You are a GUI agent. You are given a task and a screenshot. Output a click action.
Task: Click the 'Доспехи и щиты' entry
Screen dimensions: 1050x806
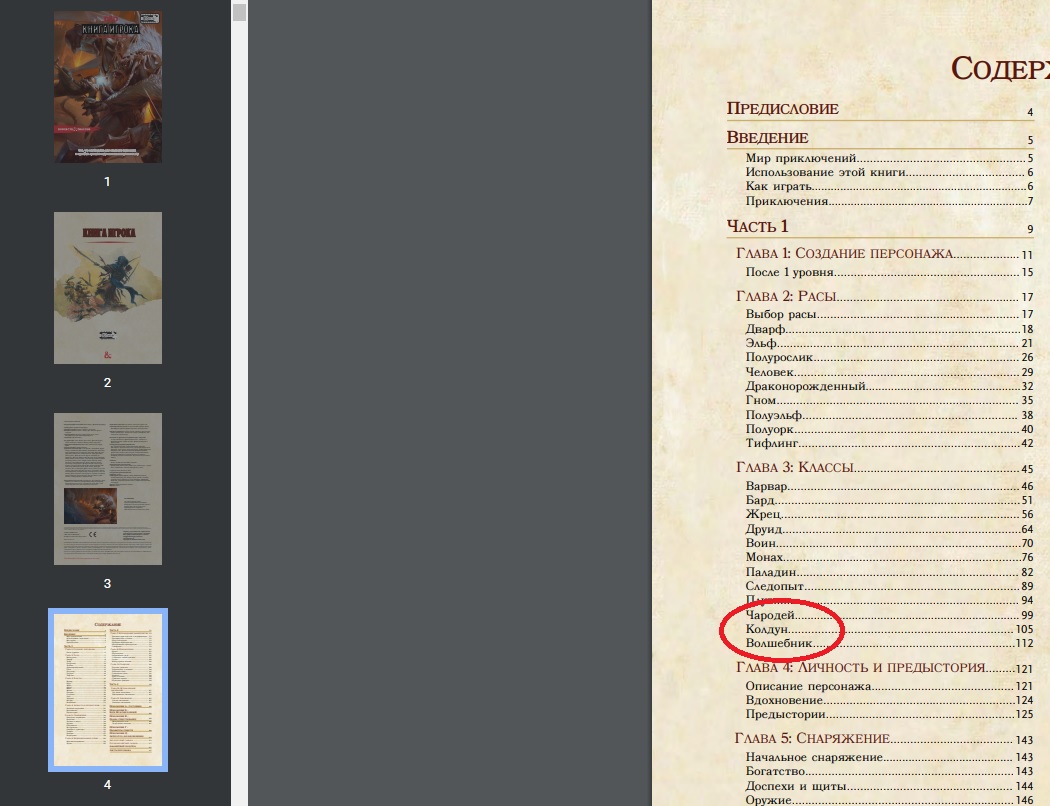(796, 786)
